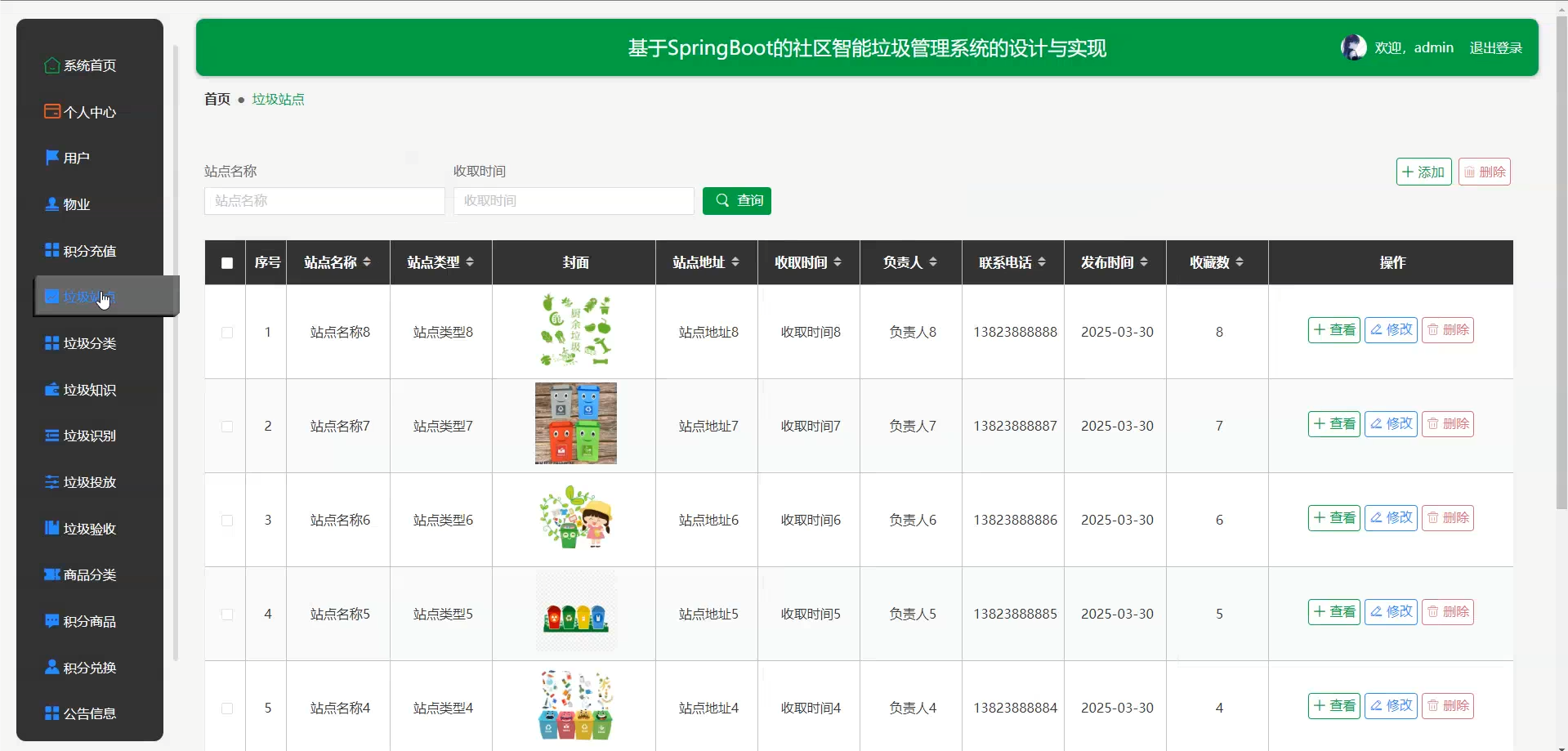
Task: Click the 垃圾识别 list icon
Action: pyautogui.click(x=52, y=436)
